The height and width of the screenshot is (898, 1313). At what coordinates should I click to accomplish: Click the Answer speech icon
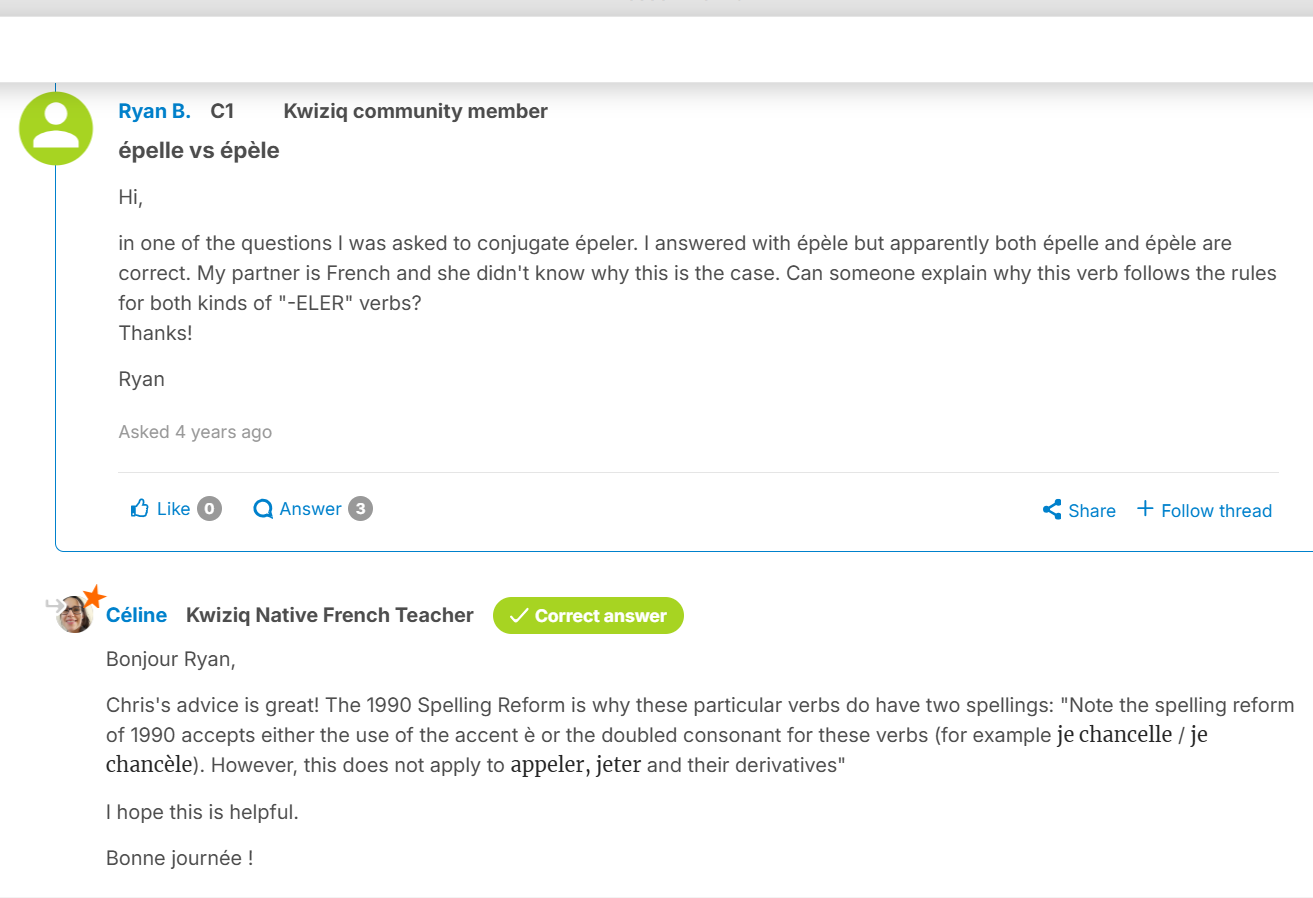pyautogui.click(x=263, y=508)
